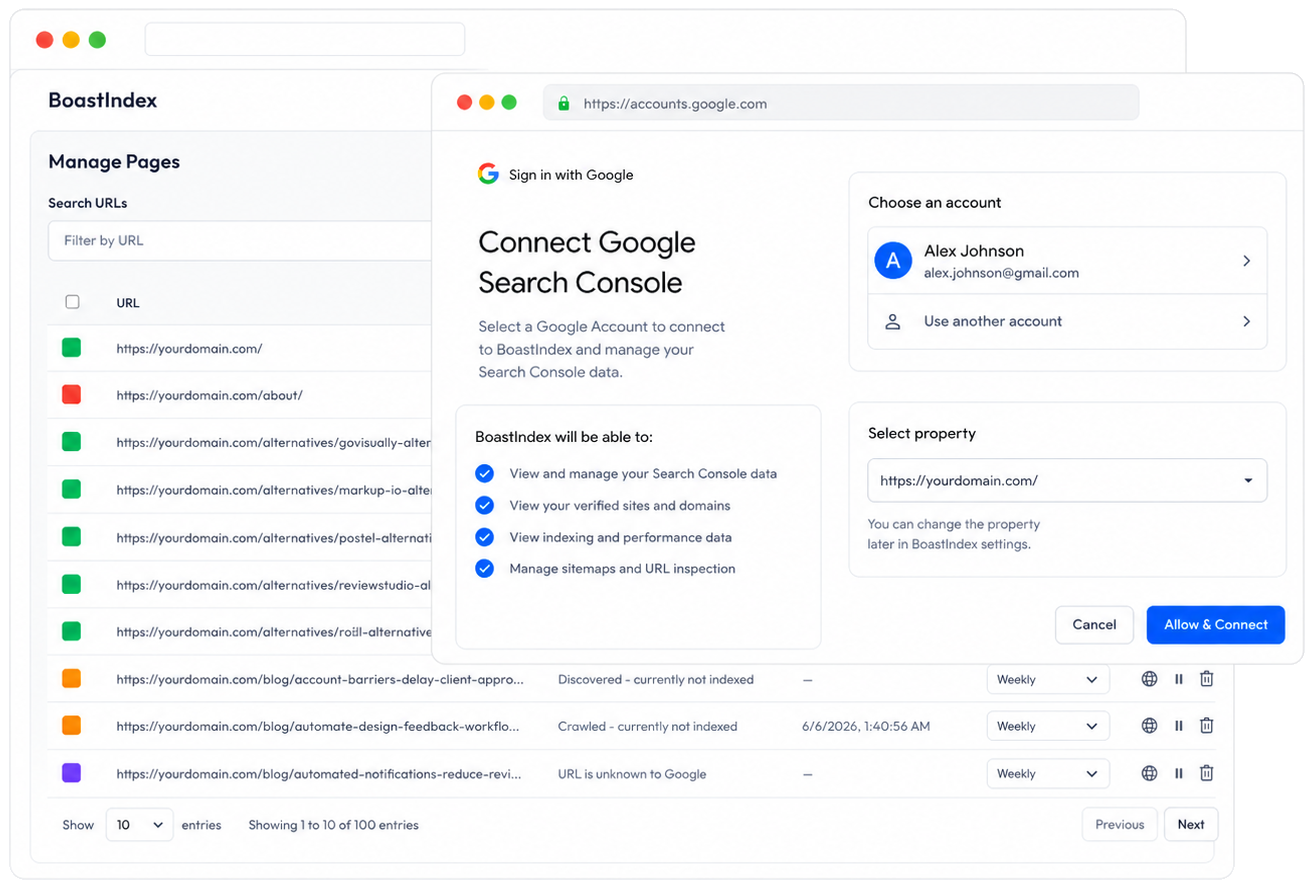Choose the Use another account option
This screenshot has width=1310, height=887.
coord(1067,322)
